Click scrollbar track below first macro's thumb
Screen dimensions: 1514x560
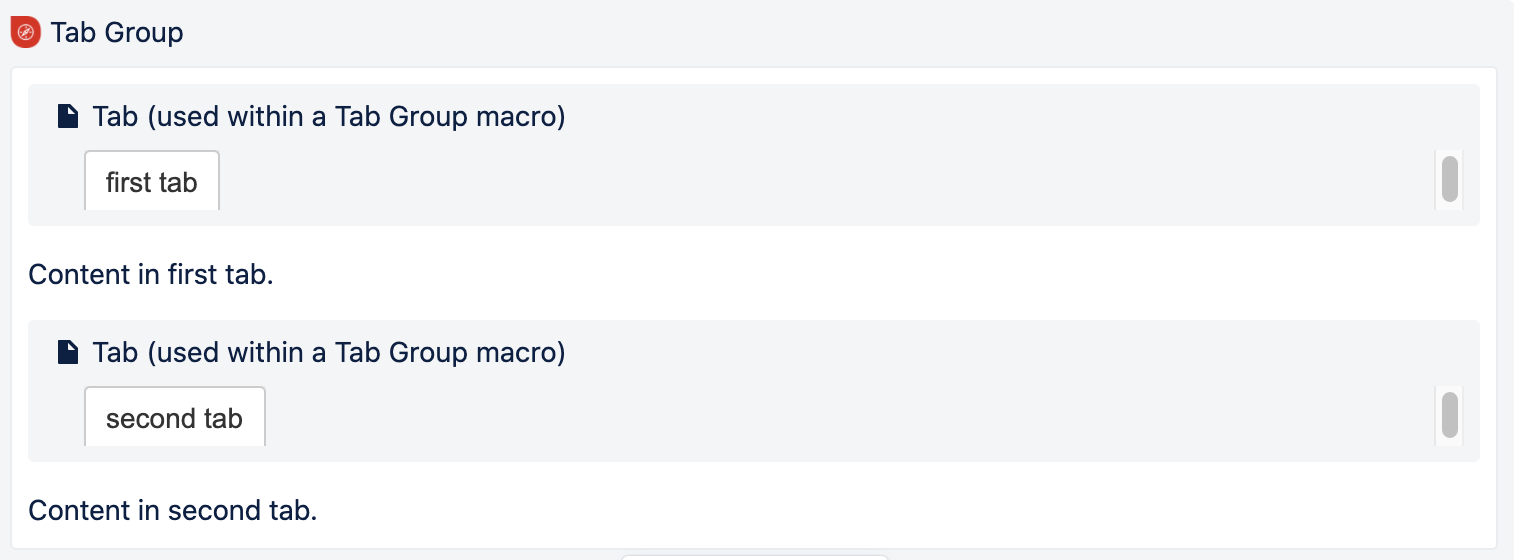(1449, 206)
